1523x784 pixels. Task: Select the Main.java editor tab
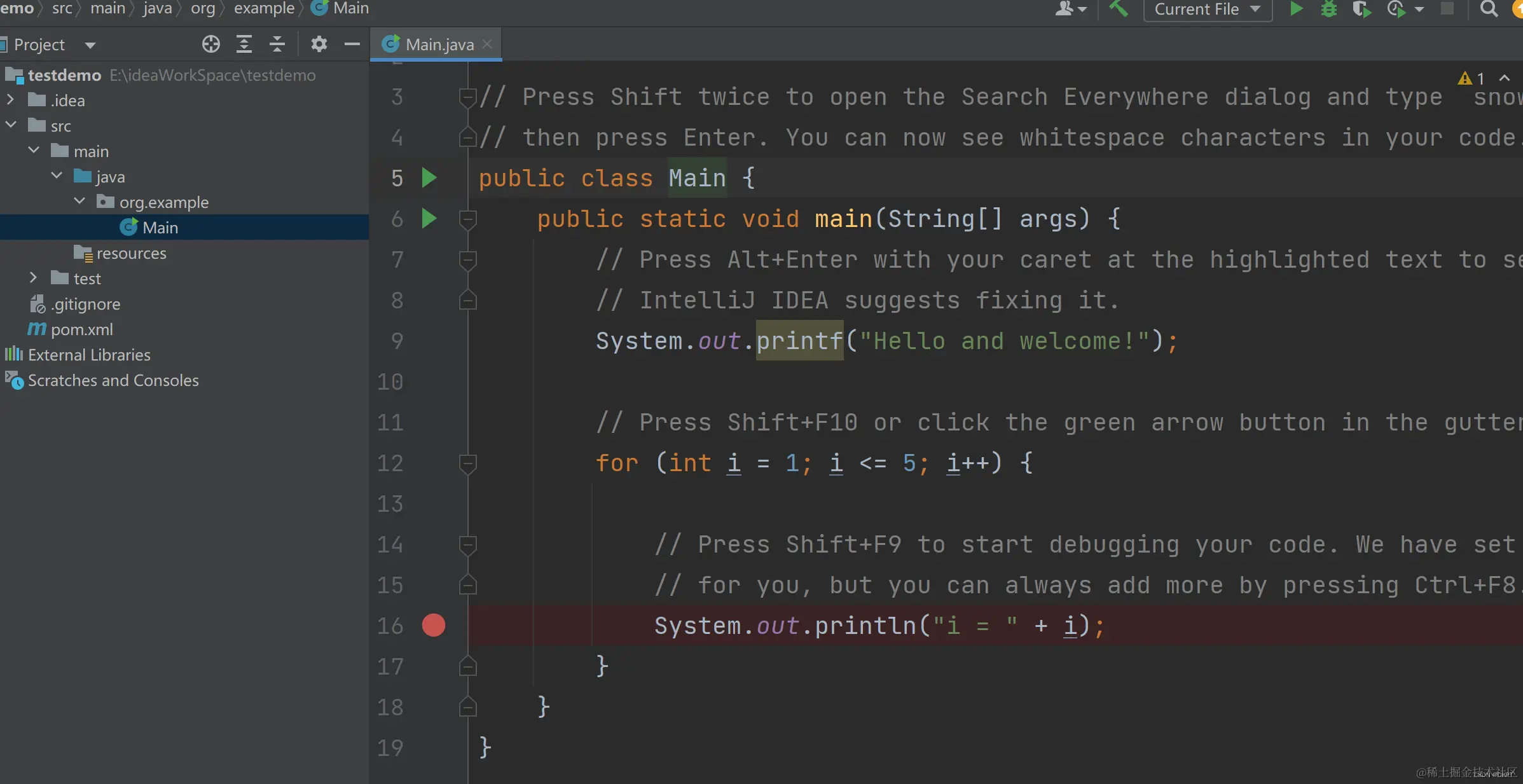click(439, 45)
